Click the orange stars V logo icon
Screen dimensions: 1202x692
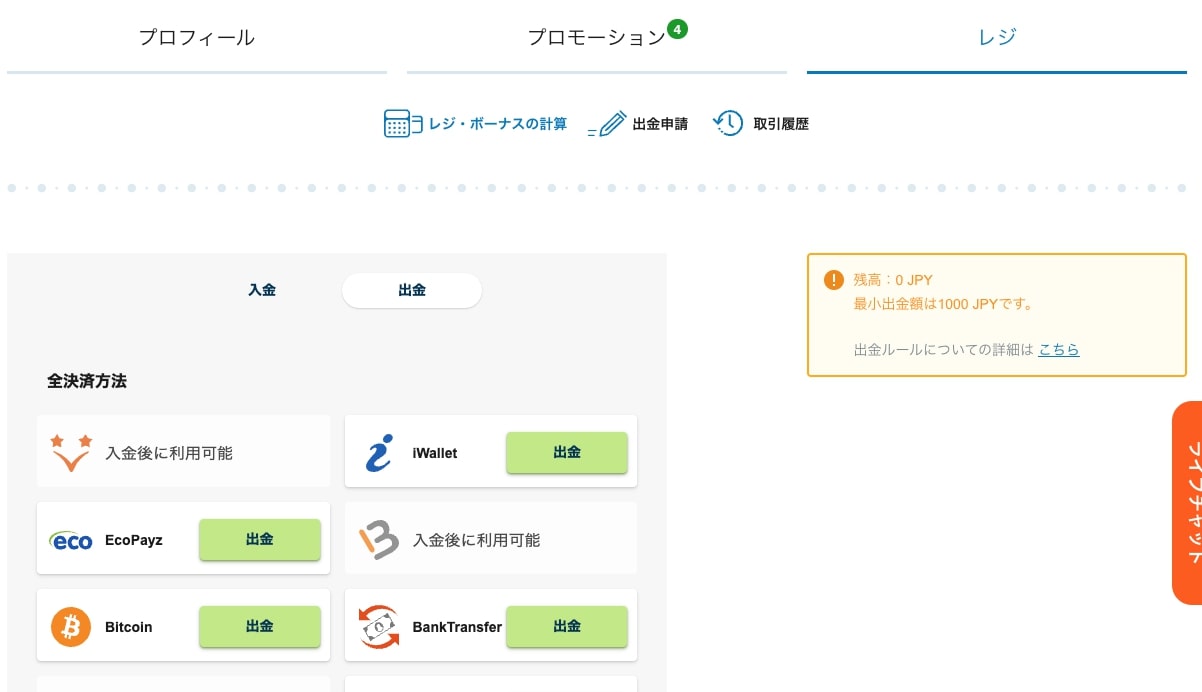[x=71, y=453]
